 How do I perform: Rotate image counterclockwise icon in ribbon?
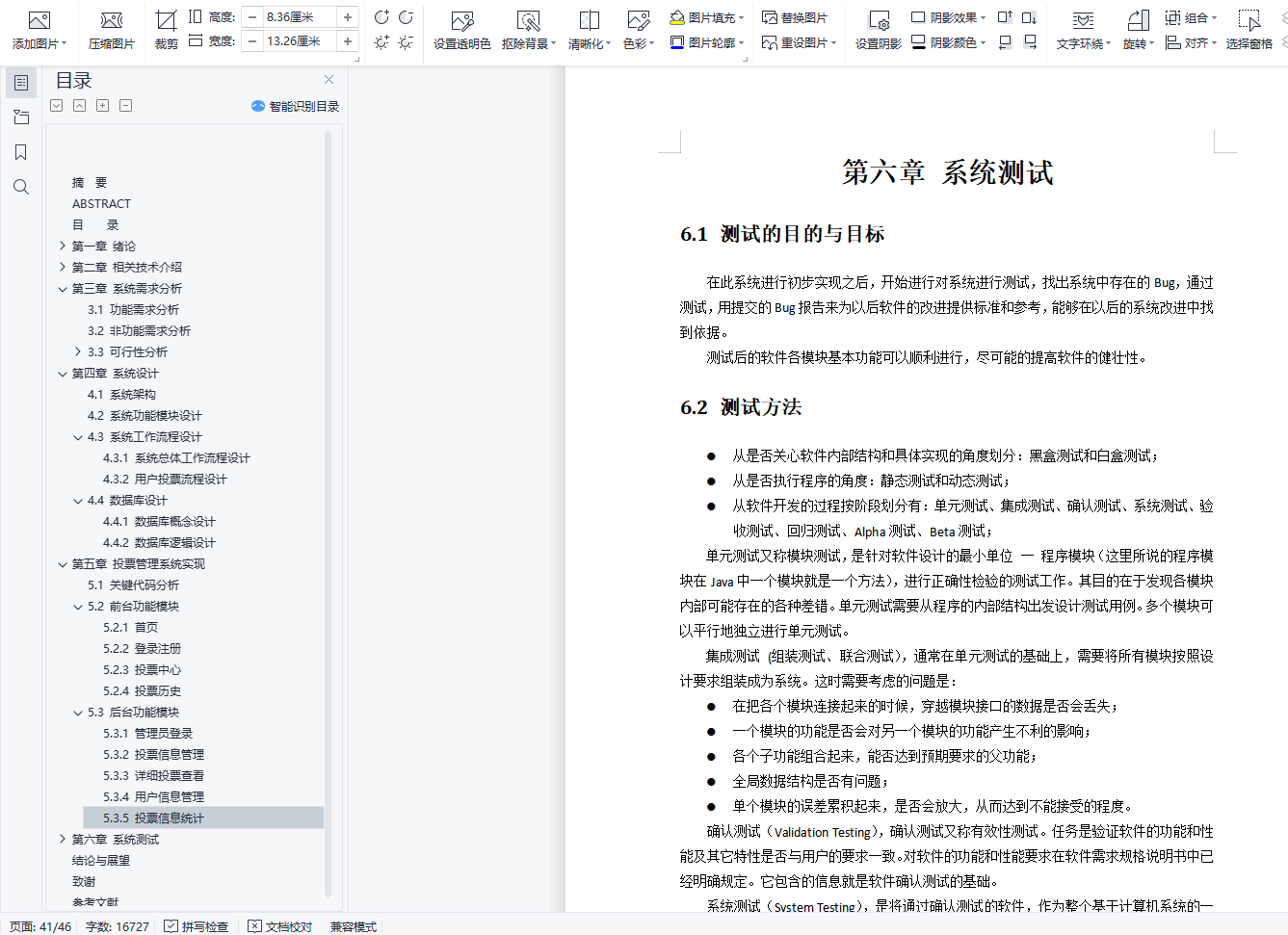[x=381, y=17]
